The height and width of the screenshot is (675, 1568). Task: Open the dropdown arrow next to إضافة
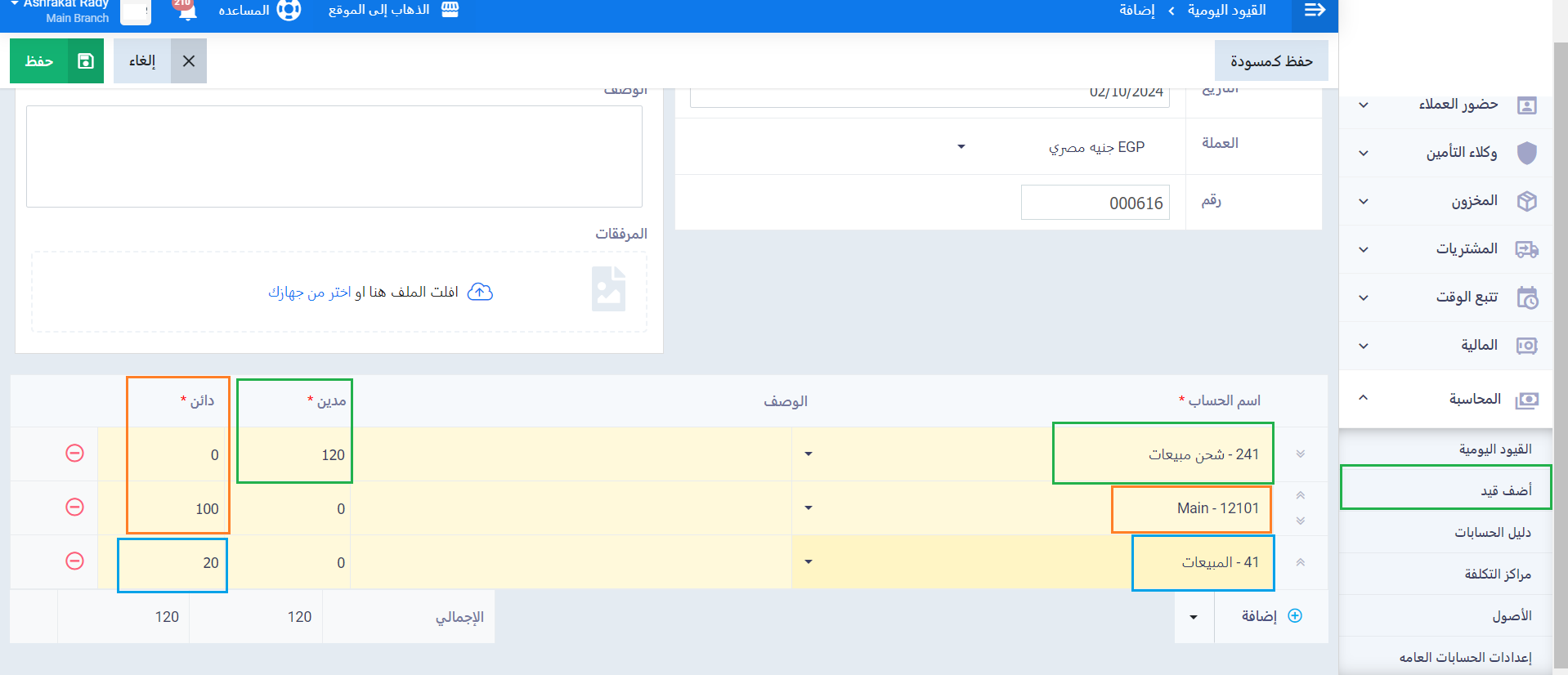coord(1194,617)
